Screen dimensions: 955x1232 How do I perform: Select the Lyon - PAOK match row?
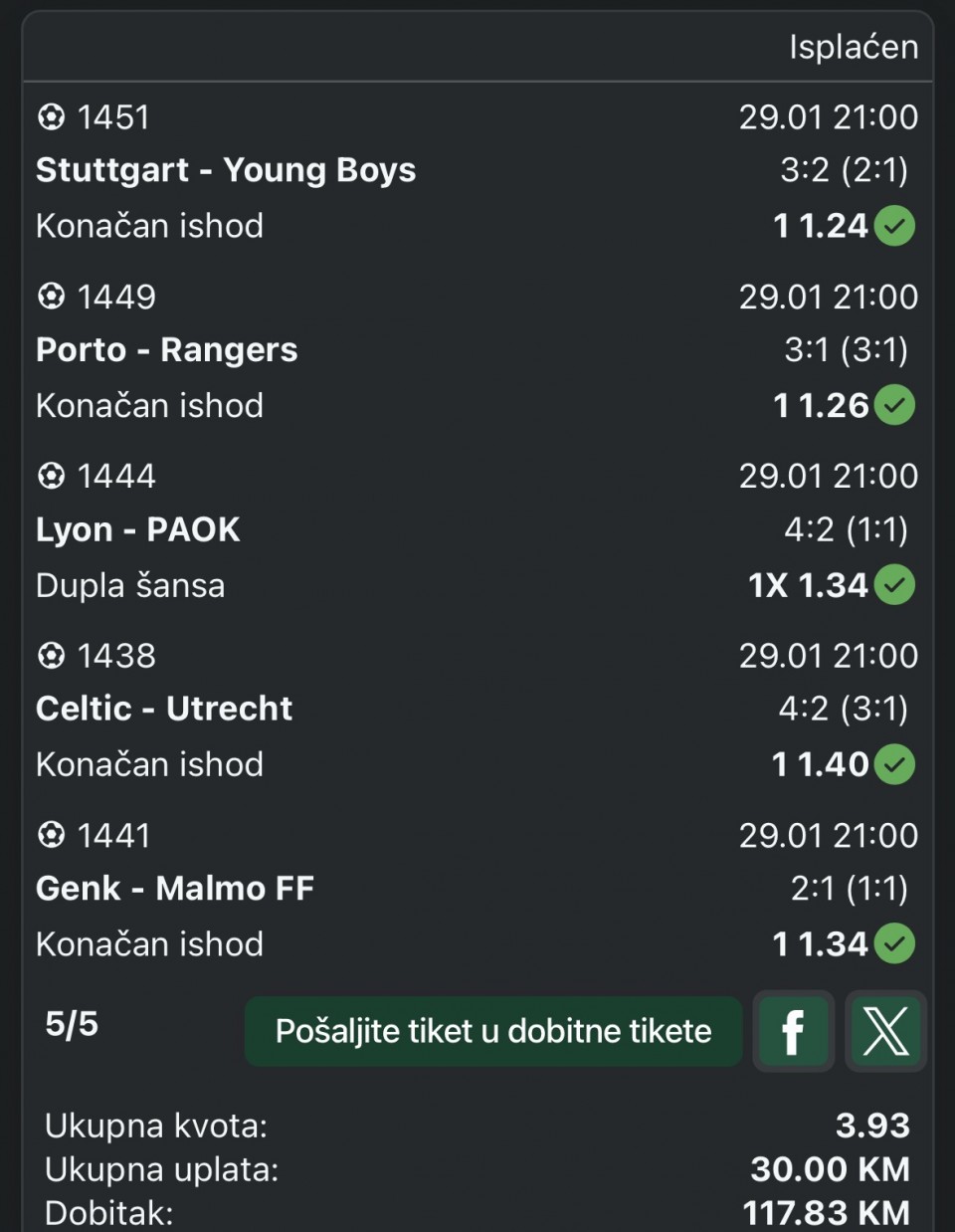click(x=138, y=529)
